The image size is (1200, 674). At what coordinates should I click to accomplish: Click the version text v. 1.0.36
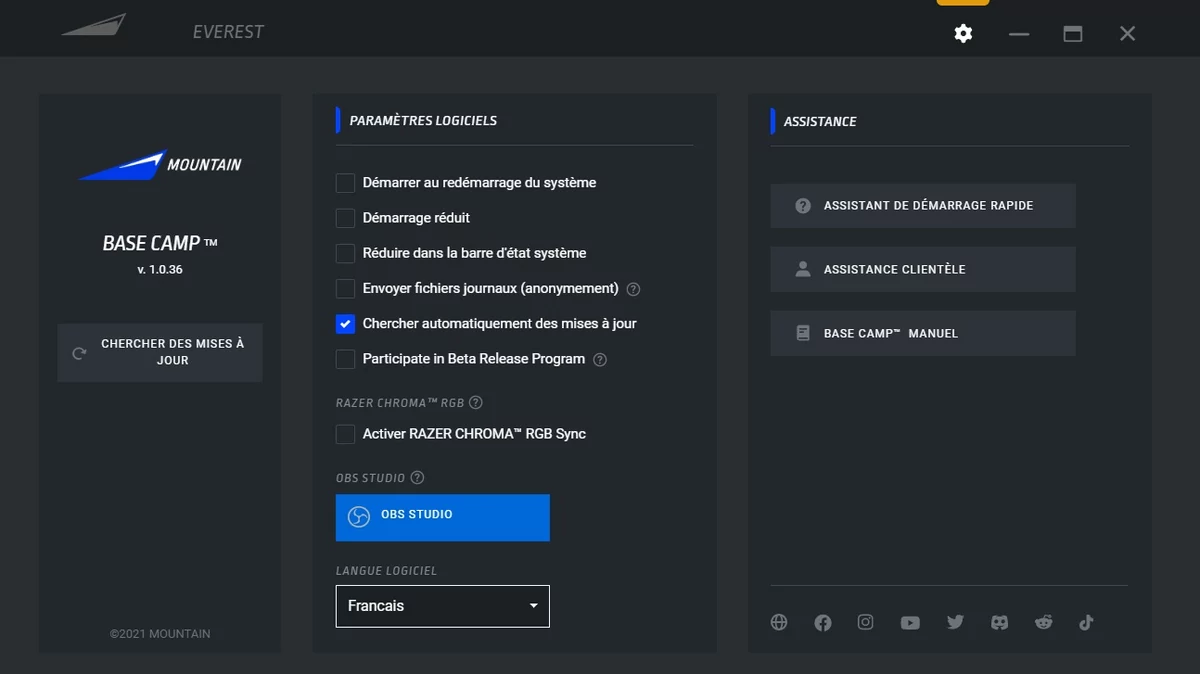tap(160, 270)
